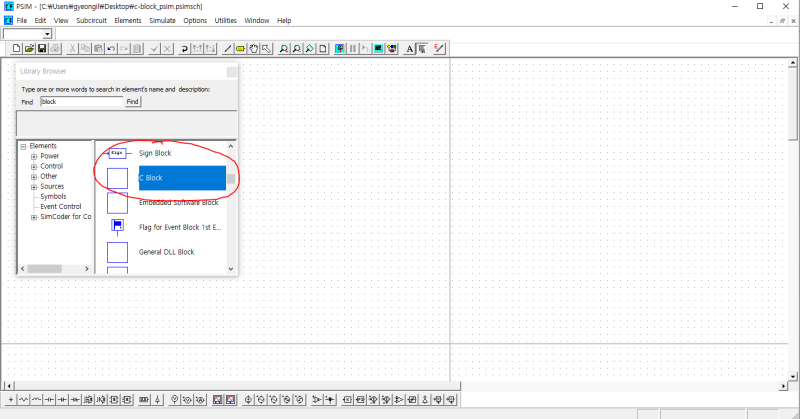Open the Utilities menu

pyautogui.click(x=226, y=20)
